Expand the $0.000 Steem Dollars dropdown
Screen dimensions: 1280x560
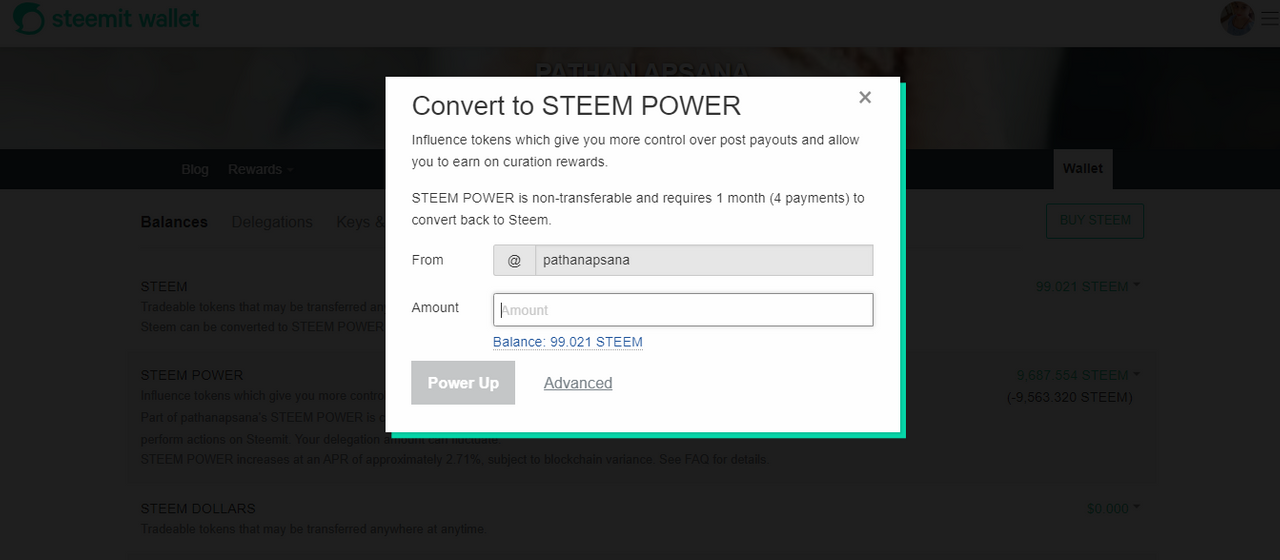(1113, 509)
